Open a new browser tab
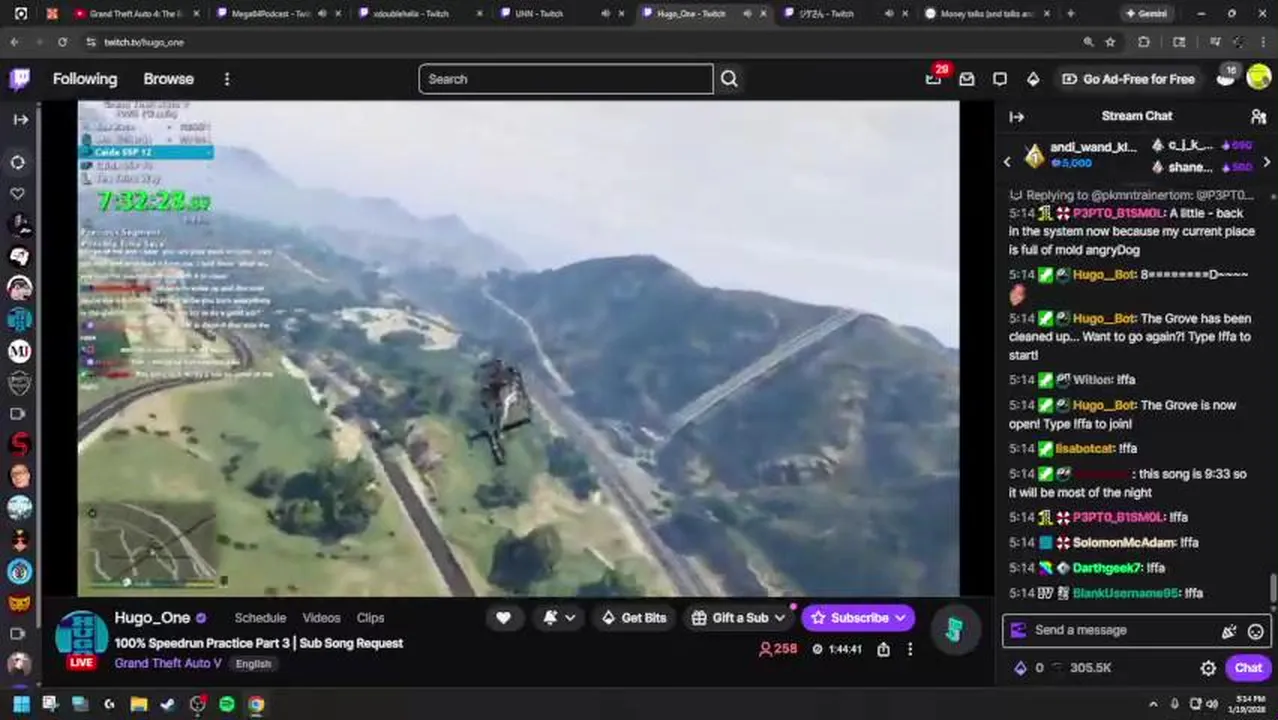The height and width of the screenshot is (720, 1278). click(1070, 13)
